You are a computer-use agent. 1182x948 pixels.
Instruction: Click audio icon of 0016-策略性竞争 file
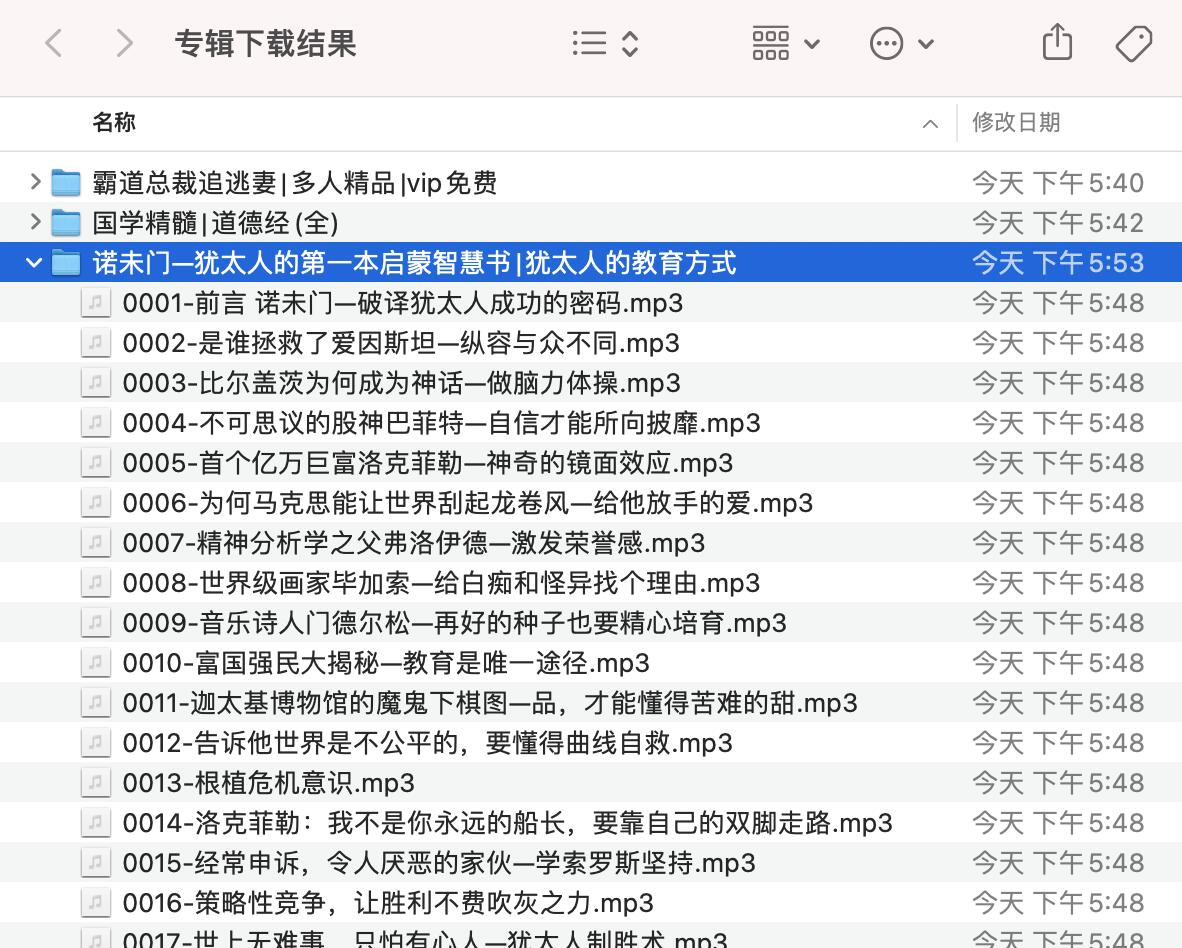pyautogui.click(x=96, y=901)
